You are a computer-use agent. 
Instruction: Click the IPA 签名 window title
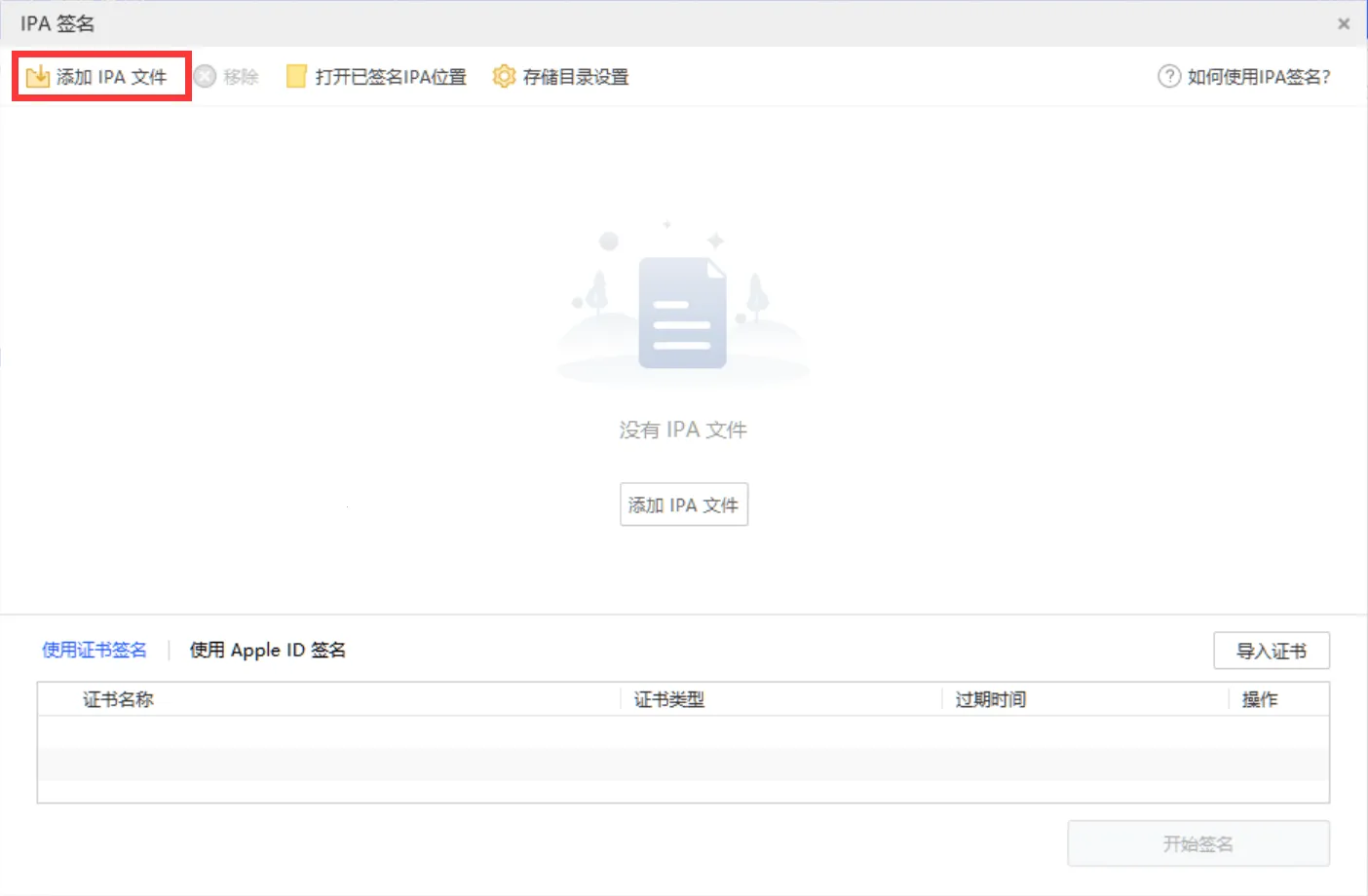[57, 23]
